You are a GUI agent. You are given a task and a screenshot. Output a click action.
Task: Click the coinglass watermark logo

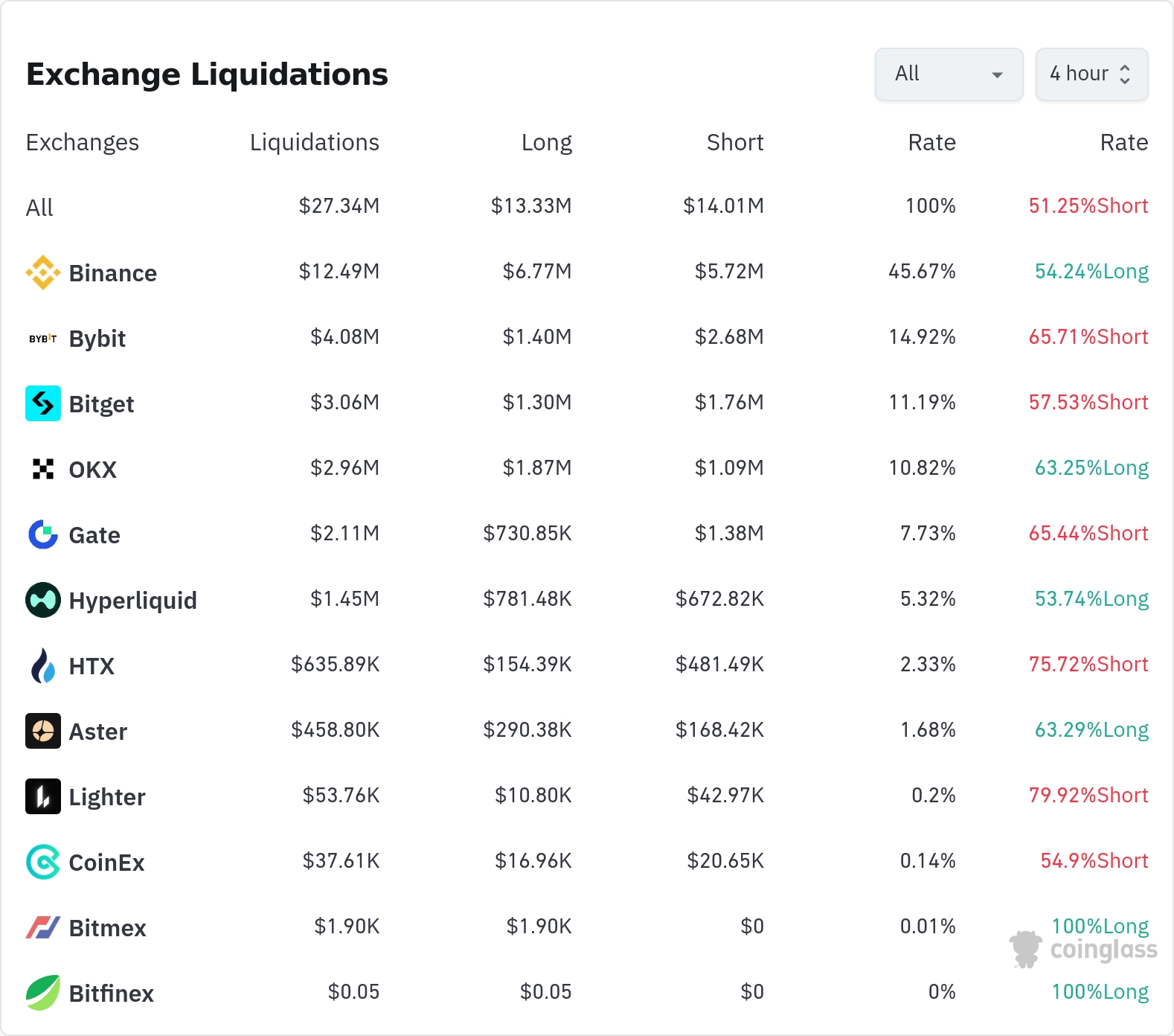(x=1084, y=950)
